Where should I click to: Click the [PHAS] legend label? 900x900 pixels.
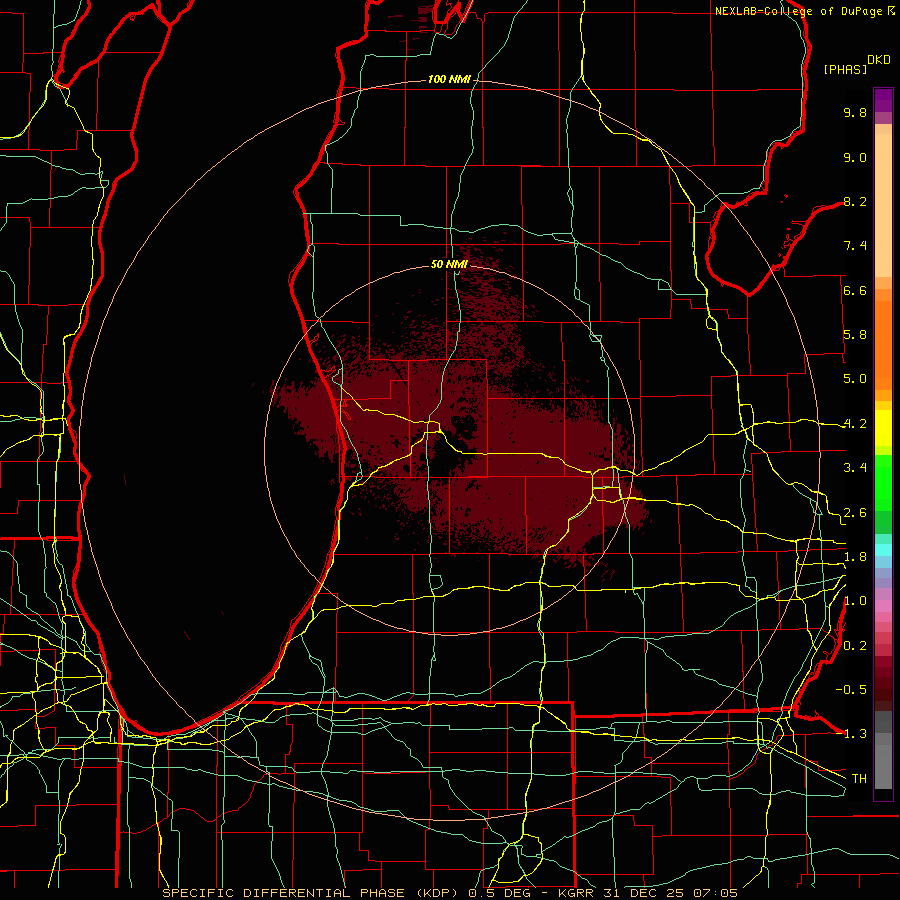[x=845, y=69]
